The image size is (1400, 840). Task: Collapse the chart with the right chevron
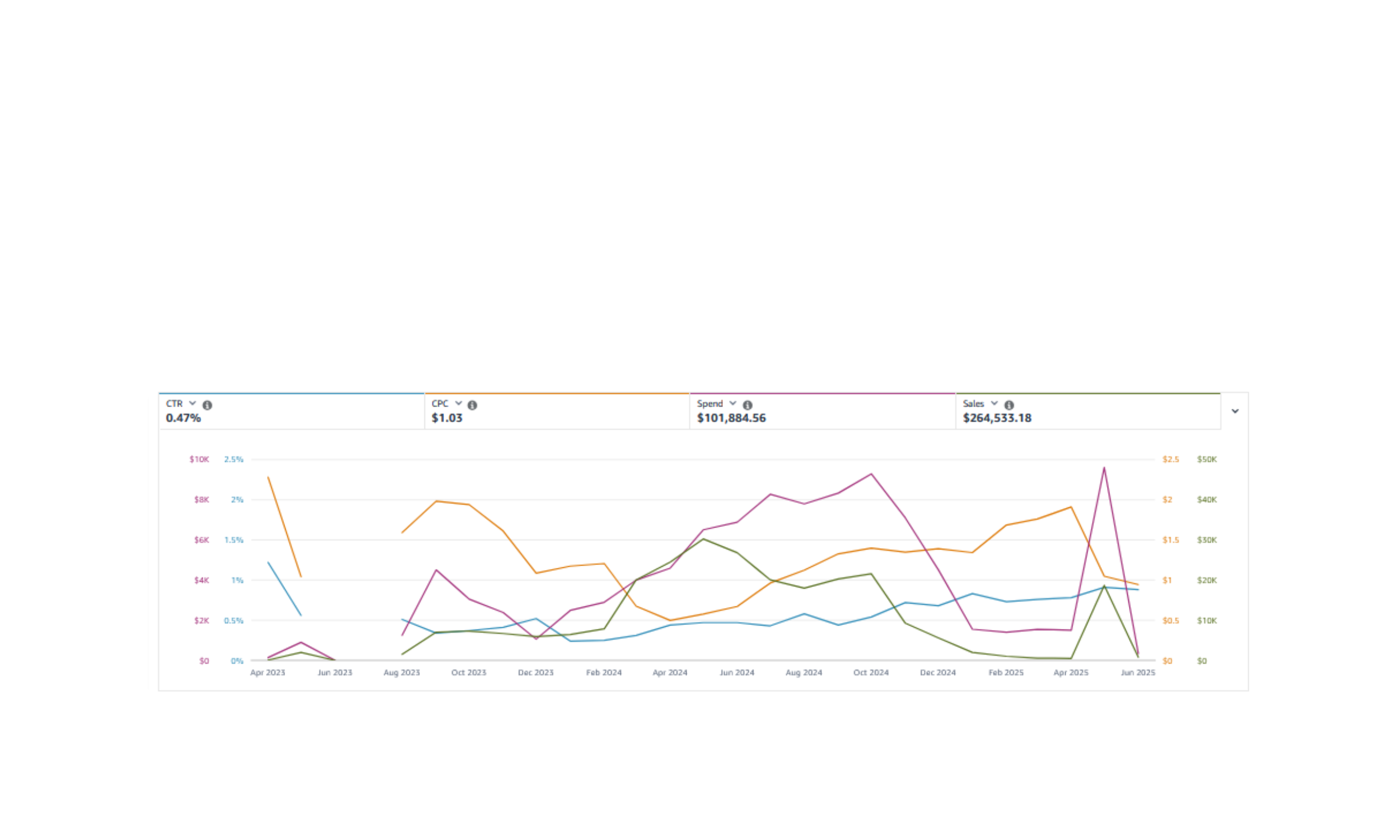click(x=1235, y=412)
